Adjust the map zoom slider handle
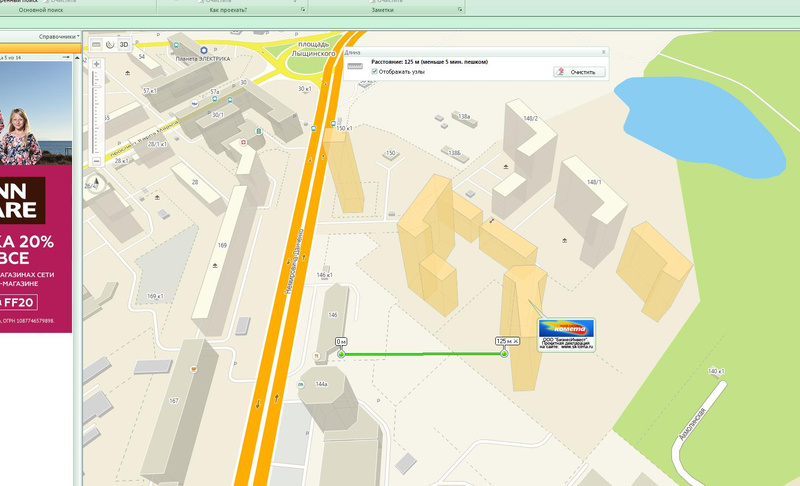Screen dimensions: 800x486 click(x=96, y=88)
